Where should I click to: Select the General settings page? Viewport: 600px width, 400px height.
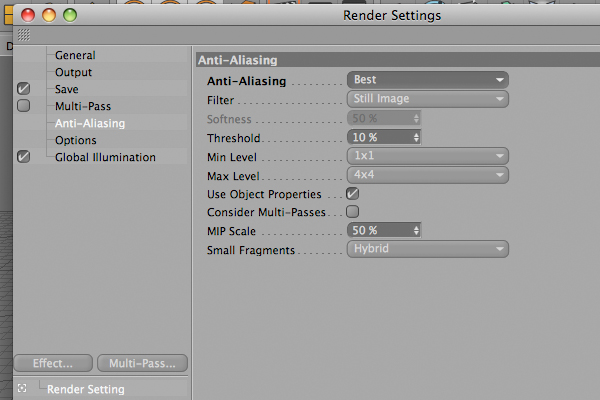pyautogui.click(x=75, y=55)
